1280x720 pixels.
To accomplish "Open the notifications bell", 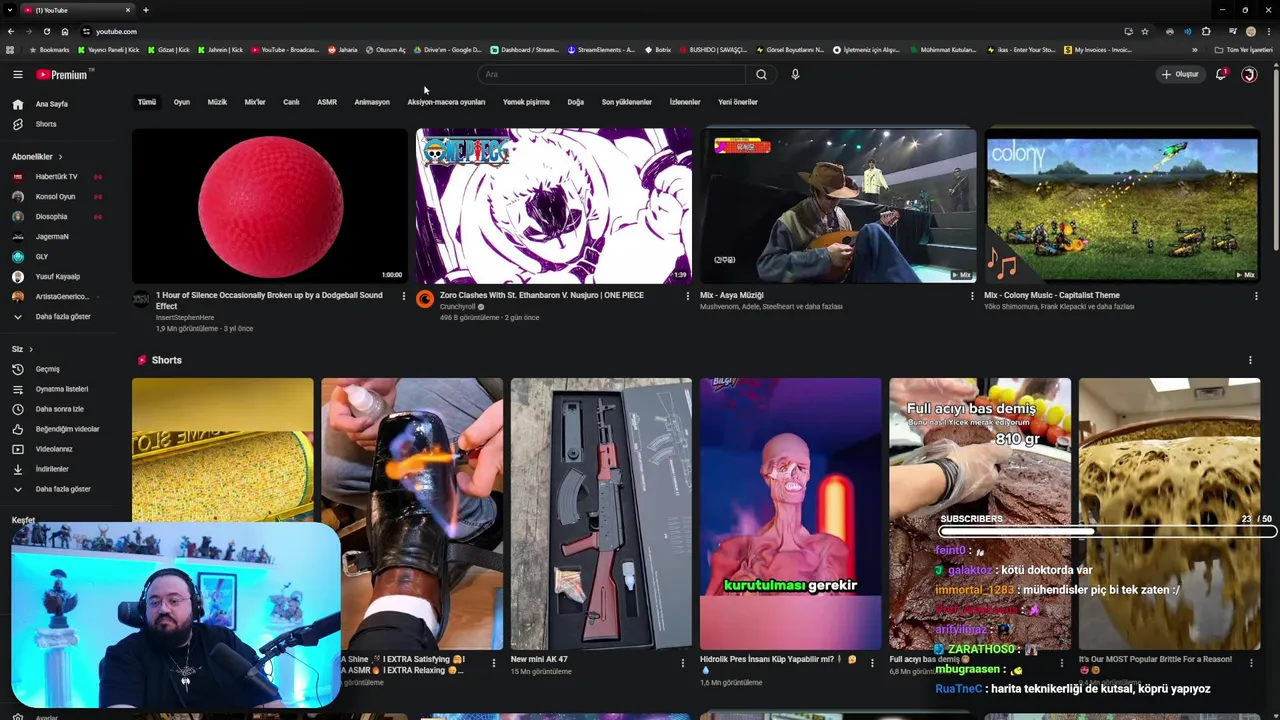I will tap(1220, 74).
